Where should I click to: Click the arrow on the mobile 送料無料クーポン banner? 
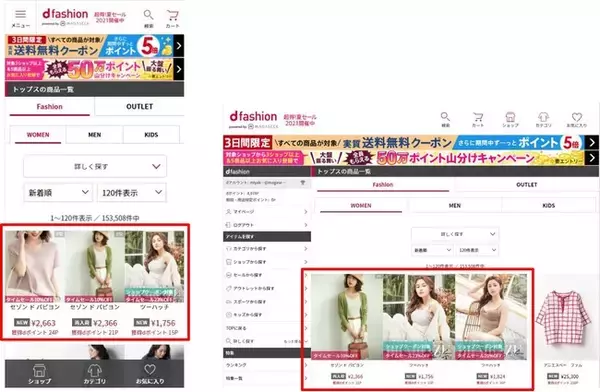[x=179, y=46]
